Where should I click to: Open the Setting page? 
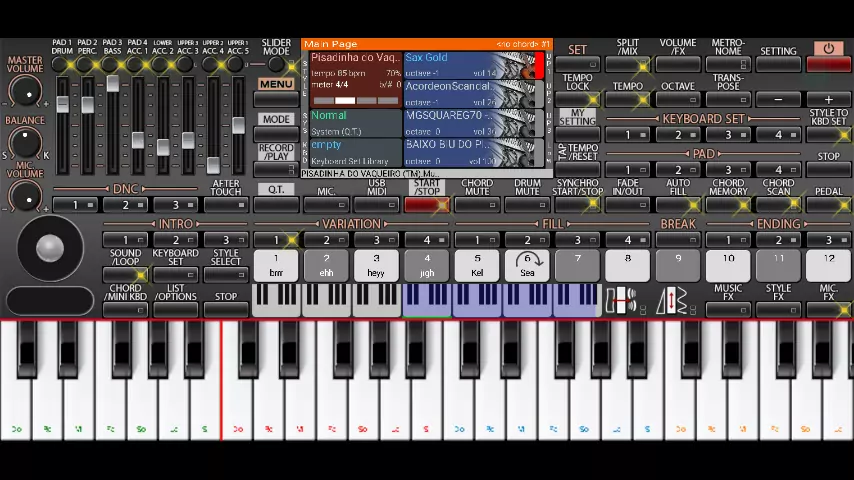[778, 64]
